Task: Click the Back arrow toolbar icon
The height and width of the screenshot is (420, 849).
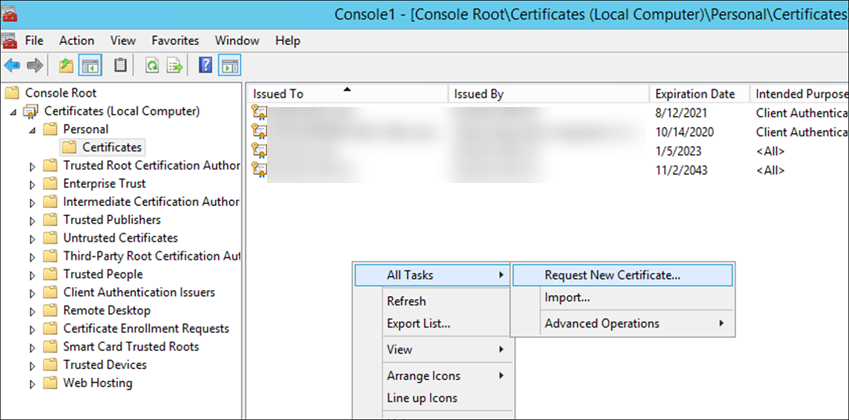Action: [12, 66]
